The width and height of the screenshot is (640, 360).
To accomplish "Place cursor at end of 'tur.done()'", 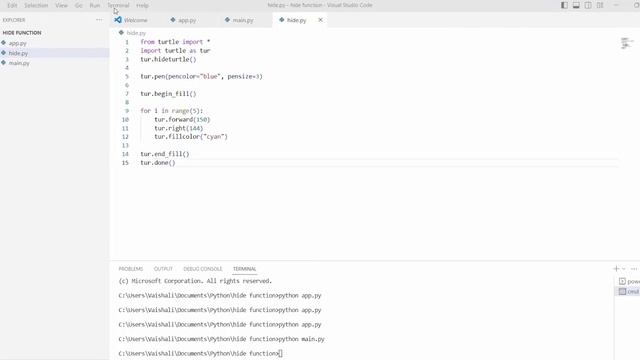I will tap(176, 162).
